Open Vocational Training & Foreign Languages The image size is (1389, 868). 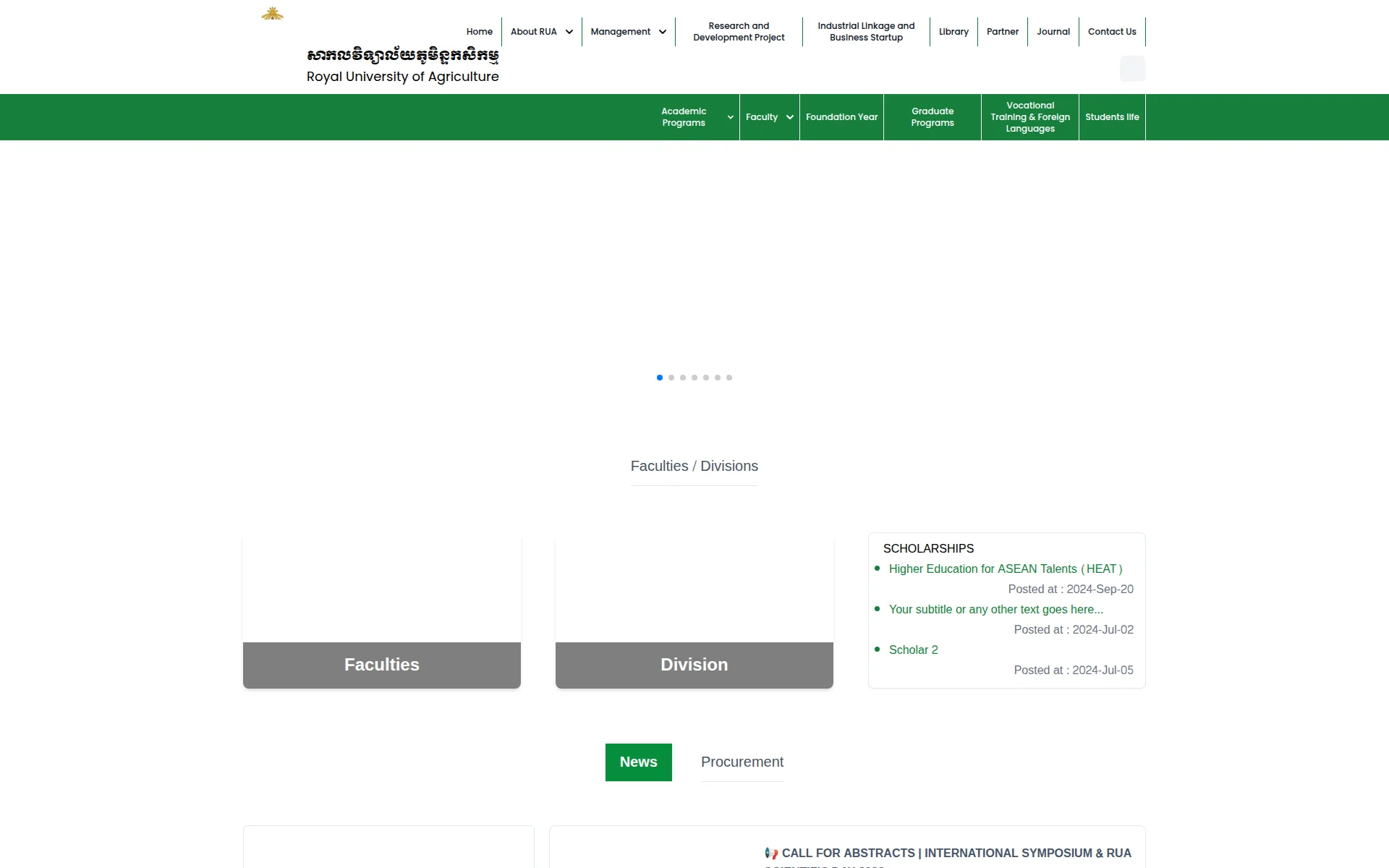(1030, 117)
